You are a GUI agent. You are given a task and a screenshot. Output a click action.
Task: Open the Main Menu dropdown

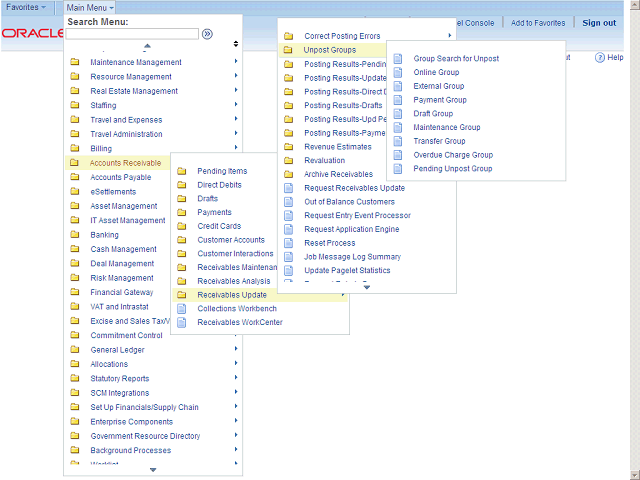(x=89, y=8)
